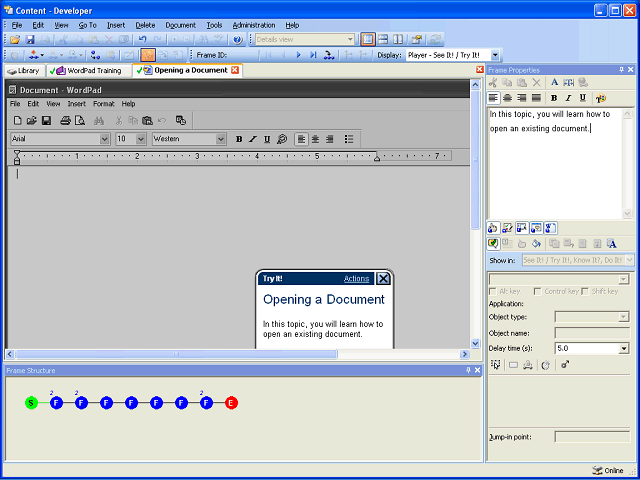Screen dimensions: 640x480
Task: Switch to the Library tab
Action: pos(24,71)
